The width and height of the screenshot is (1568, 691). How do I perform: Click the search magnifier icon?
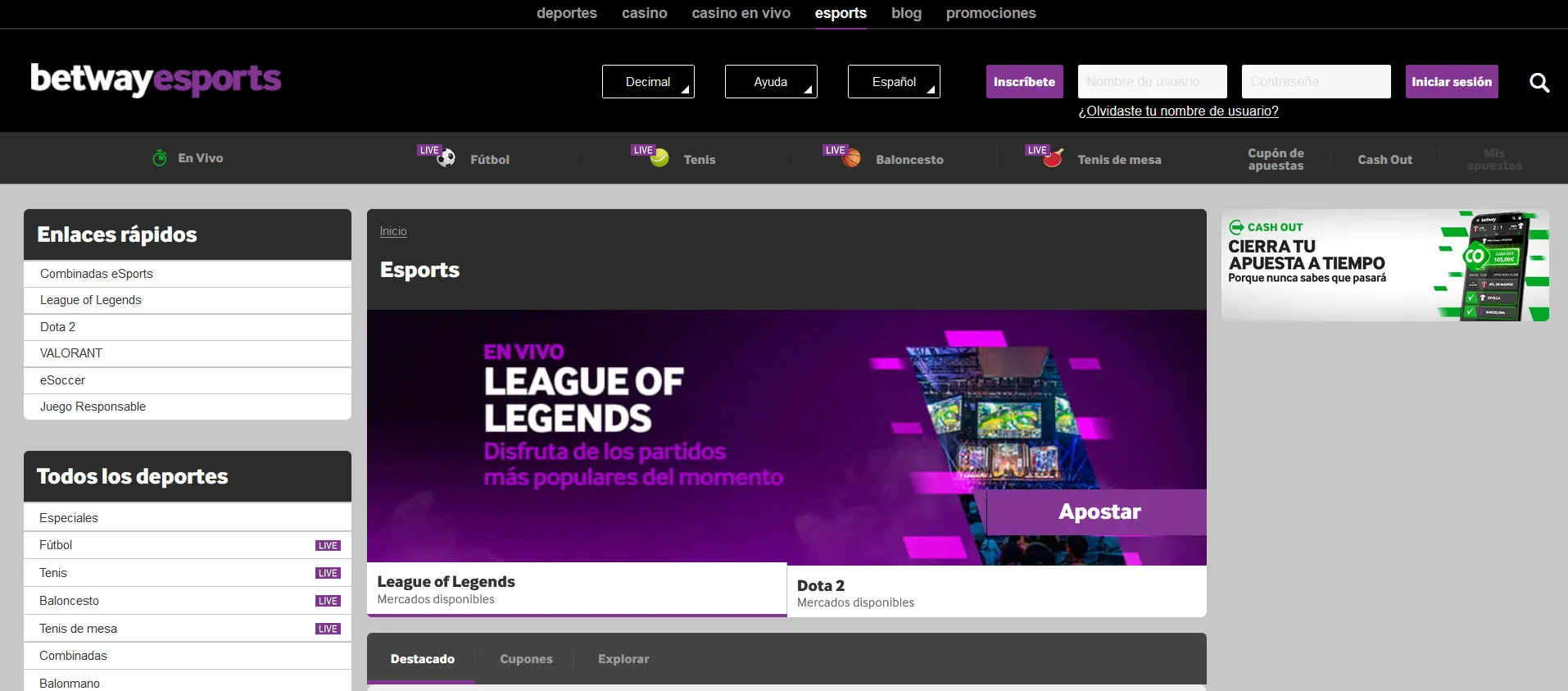[1539, 82]
